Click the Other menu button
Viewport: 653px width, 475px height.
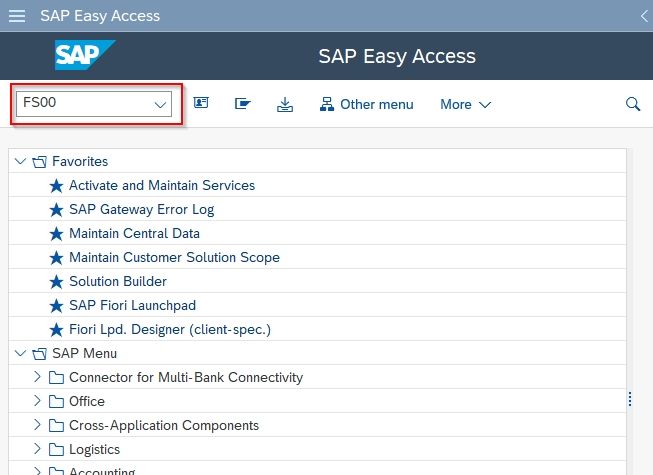[x=366, y=104]
